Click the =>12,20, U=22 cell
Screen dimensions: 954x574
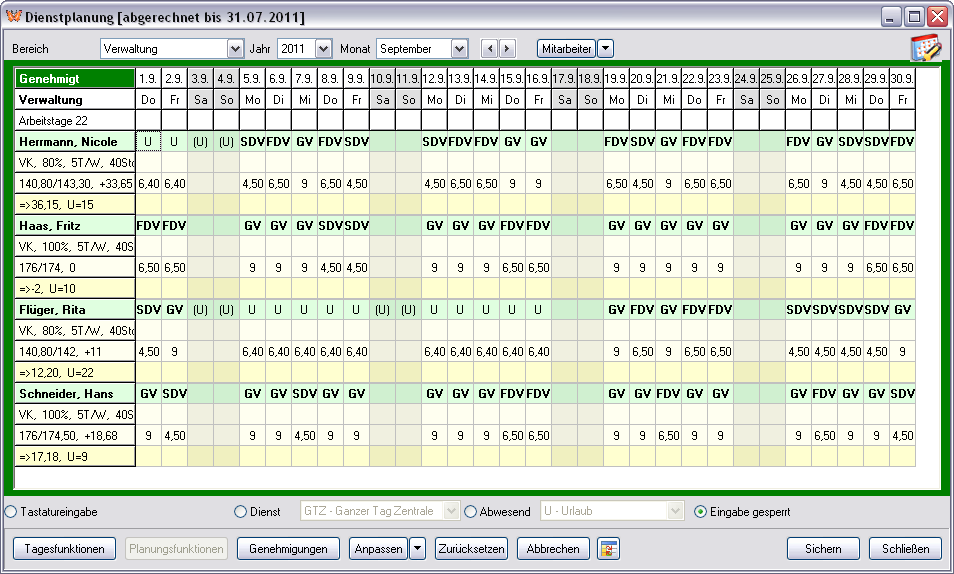pos(75,373)
